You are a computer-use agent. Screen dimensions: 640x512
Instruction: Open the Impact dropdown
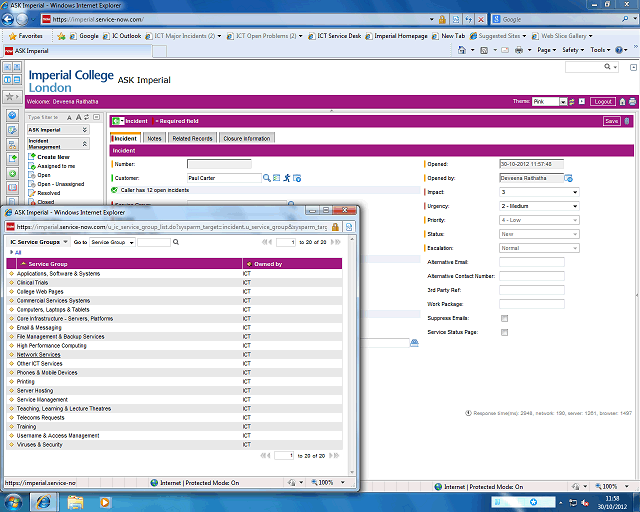pos(539,191)
